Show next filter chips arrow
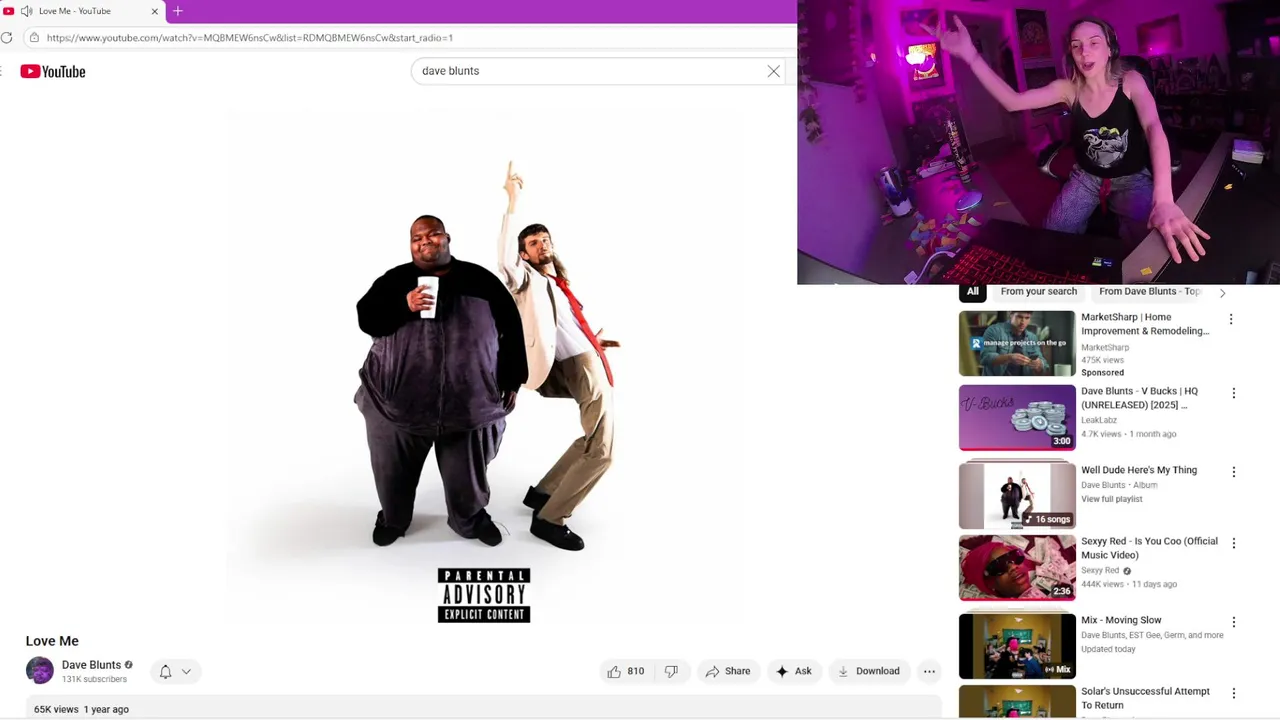The height and width of the screenshot is (720, 1280). point(1222,293)
